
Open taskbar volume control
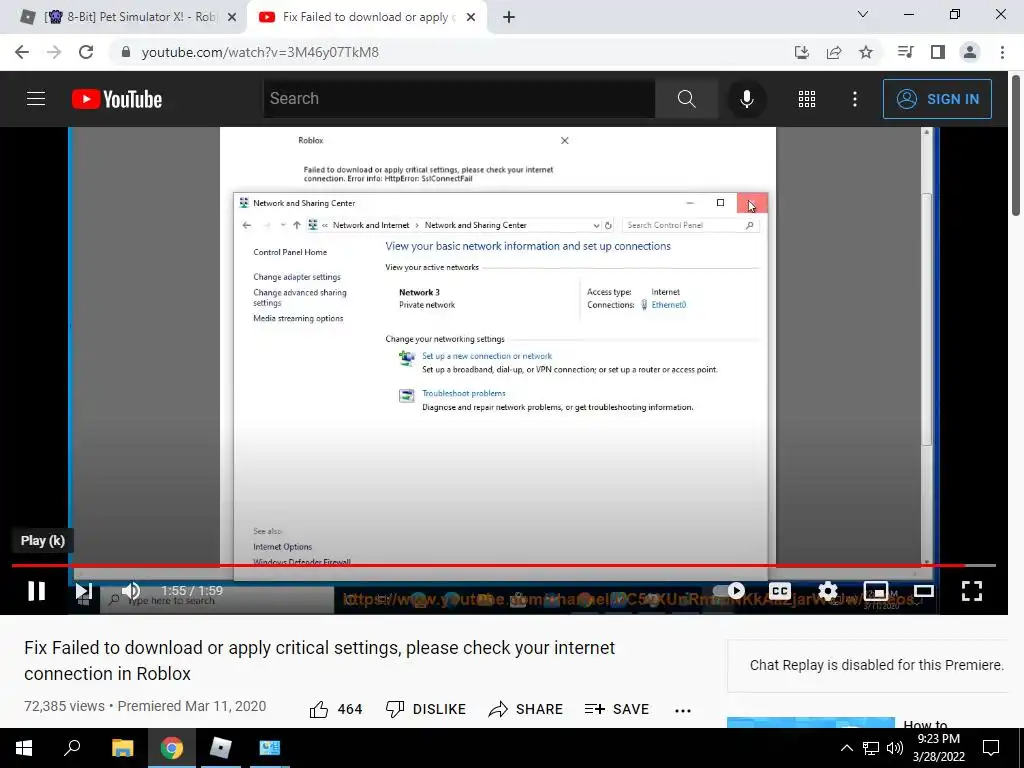point(895,748)
